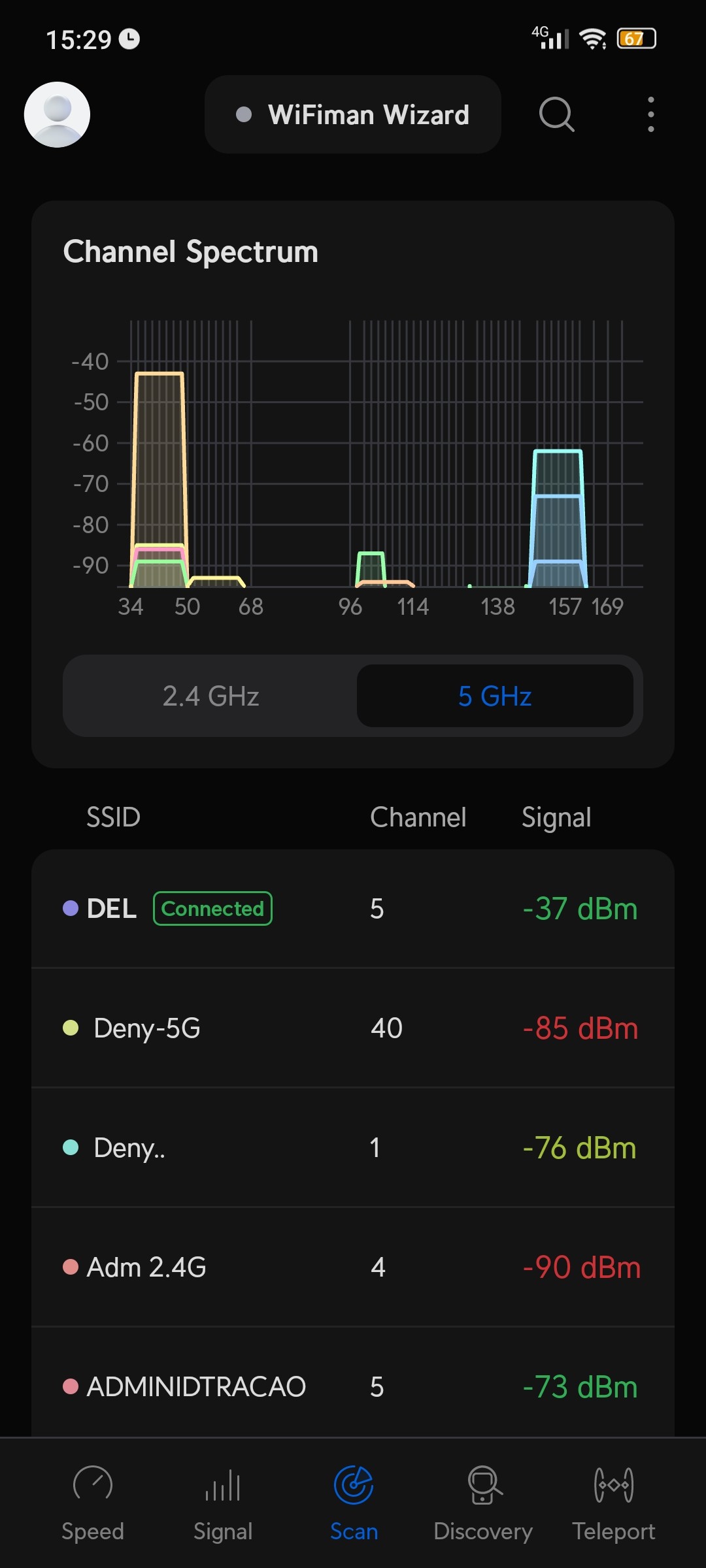Viewport: 706px width, 1568px height.
Task: Tap the purple DEL color dot
Action: pyautogui.click(x=71, y=909)
